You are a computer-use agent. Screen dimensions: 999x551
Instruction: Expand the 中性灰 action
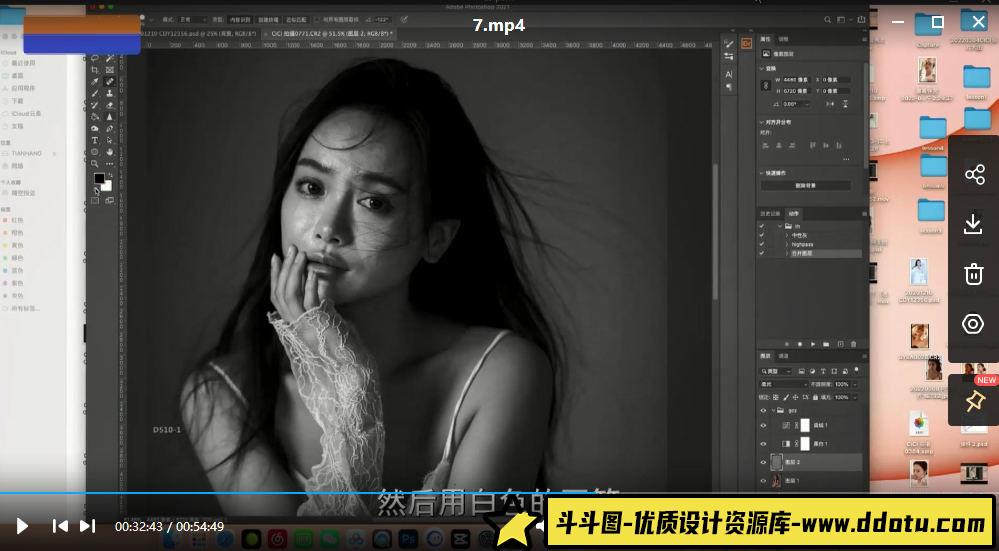pyautogui.click(x=787, y=235)
